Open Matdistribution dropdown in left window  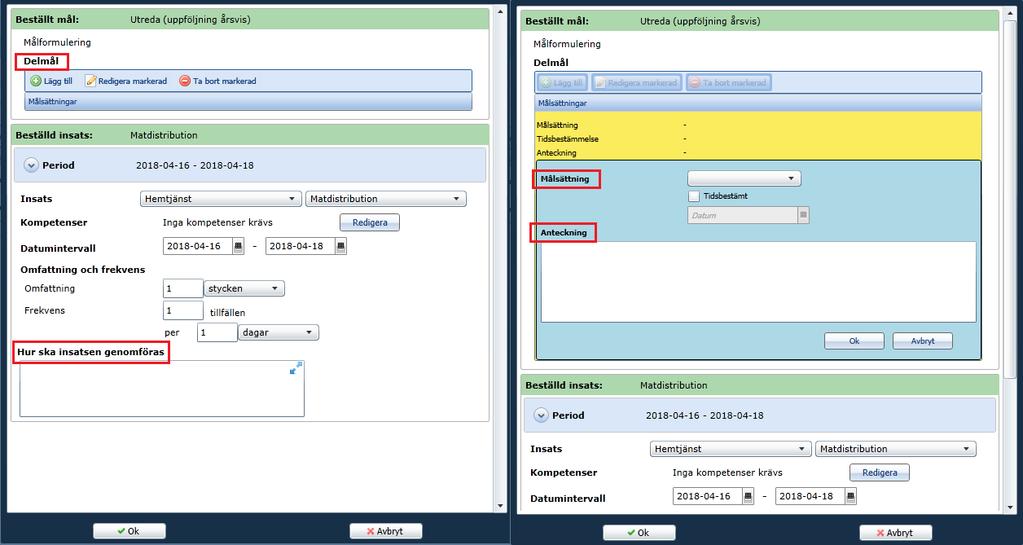[386, 198]
